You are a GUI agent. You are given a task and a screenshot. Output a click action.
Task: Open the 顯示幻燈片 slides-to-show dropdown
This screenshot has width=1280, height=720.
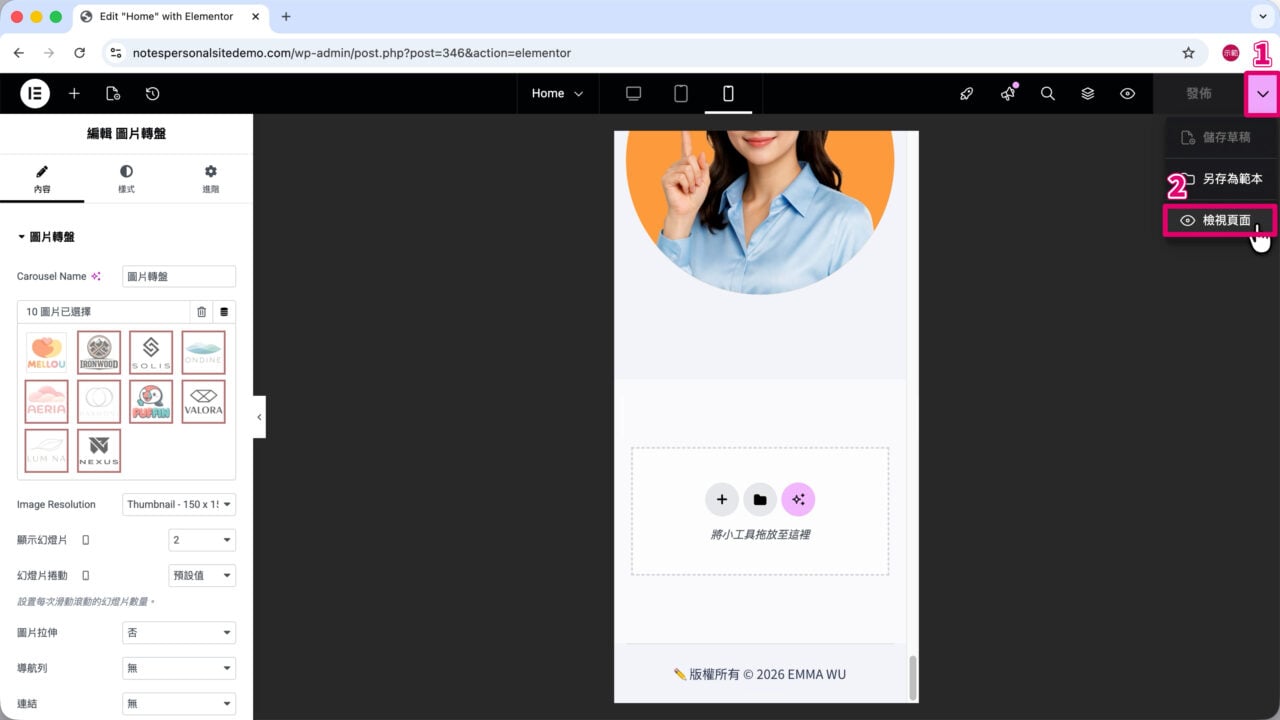[202, 540]
